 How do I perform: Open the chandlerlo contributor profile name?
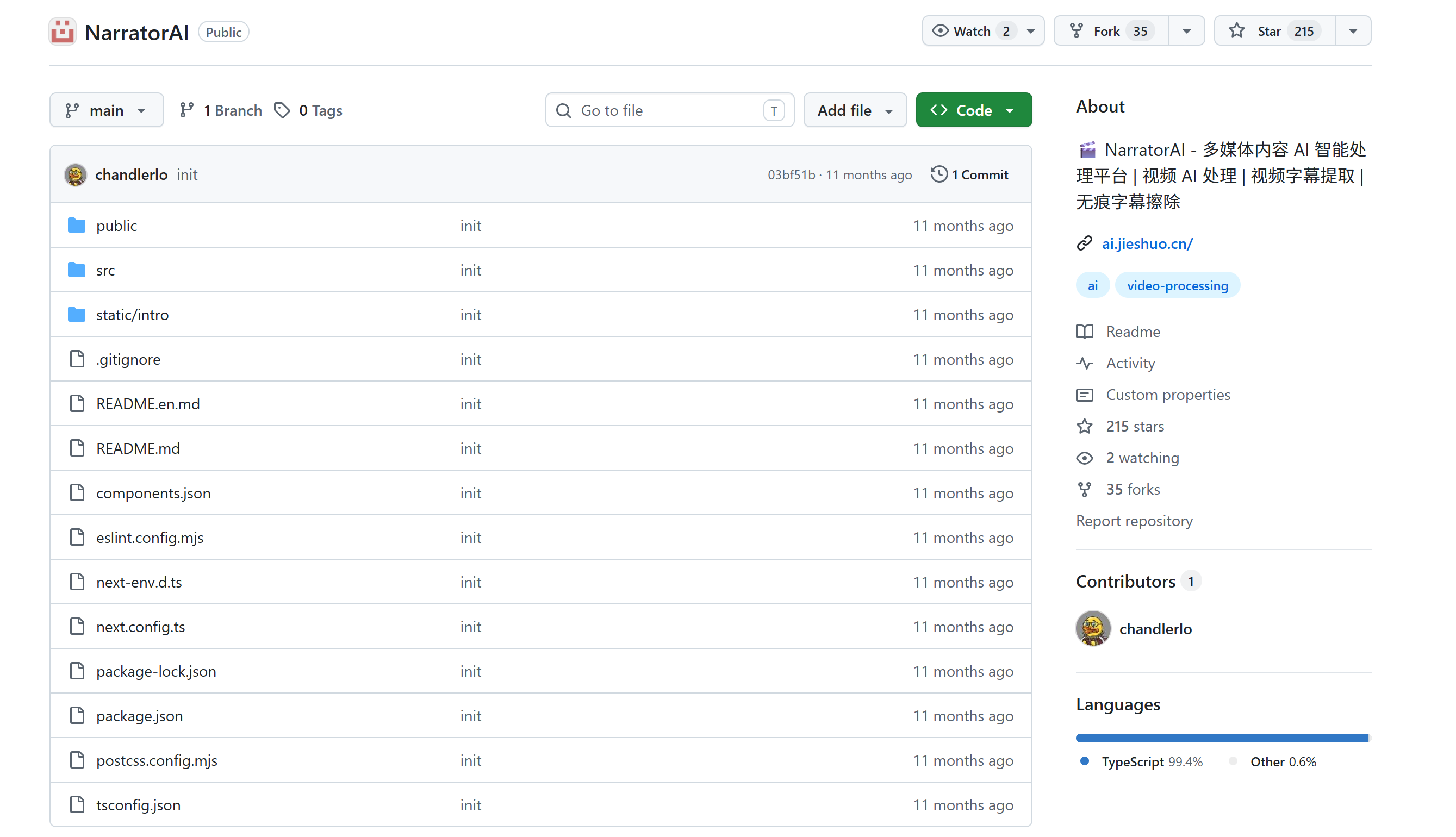pos(1155,629)
